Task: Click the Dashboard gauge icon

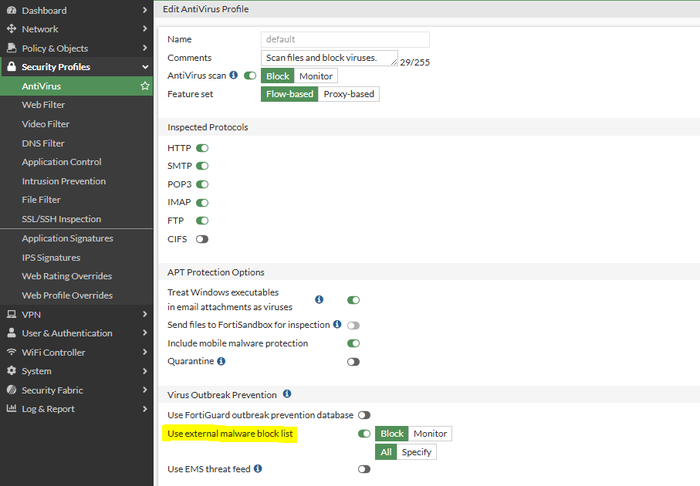Action: [12, 10]
